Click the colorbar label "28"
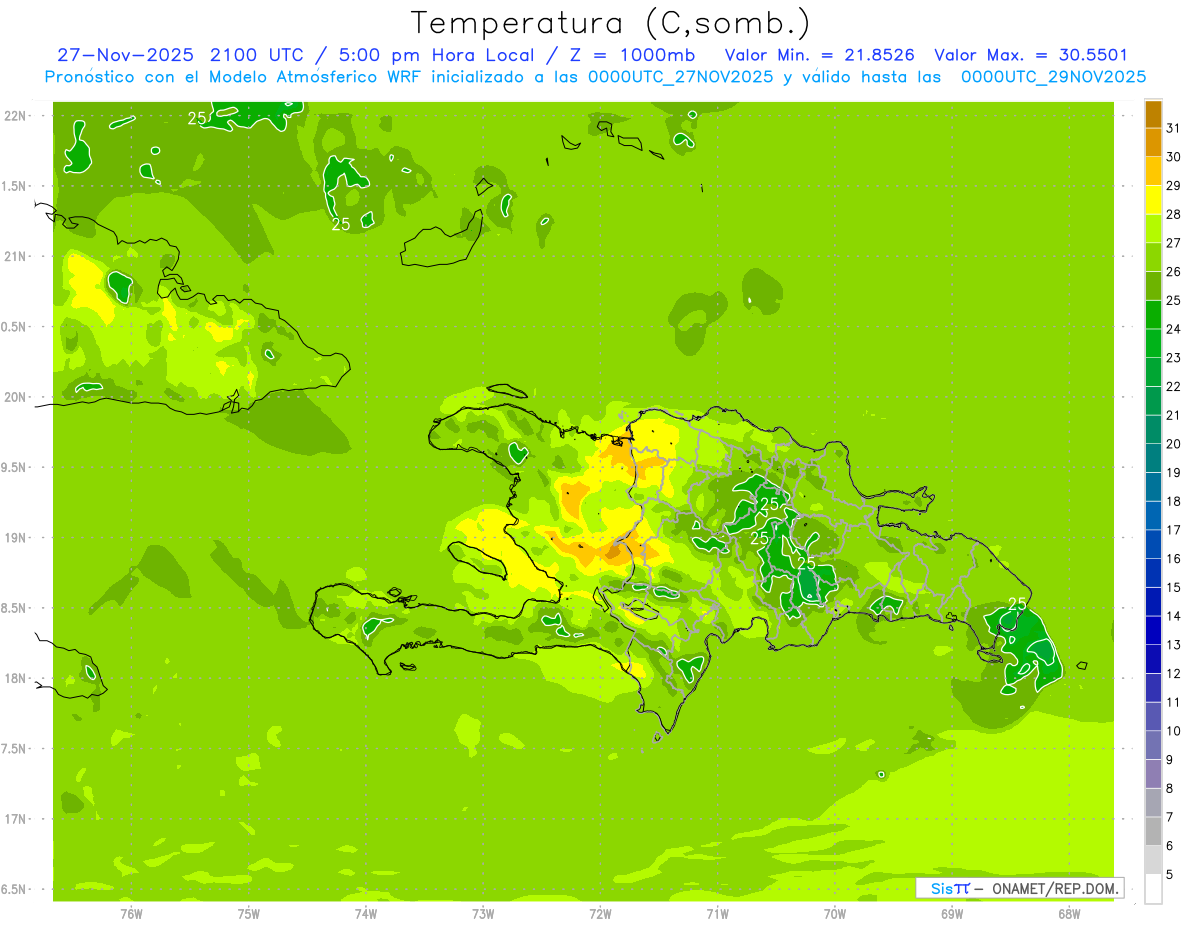 (1173, 214)
